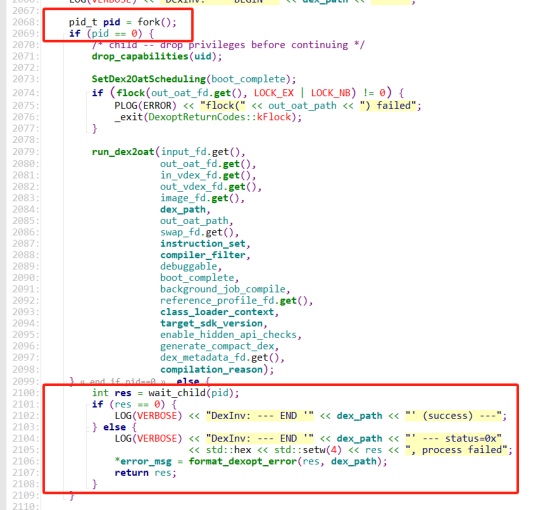This screenshot has height=510, width=538.
Task: Click the LOCK_EX constant
Action: (274, 93)
